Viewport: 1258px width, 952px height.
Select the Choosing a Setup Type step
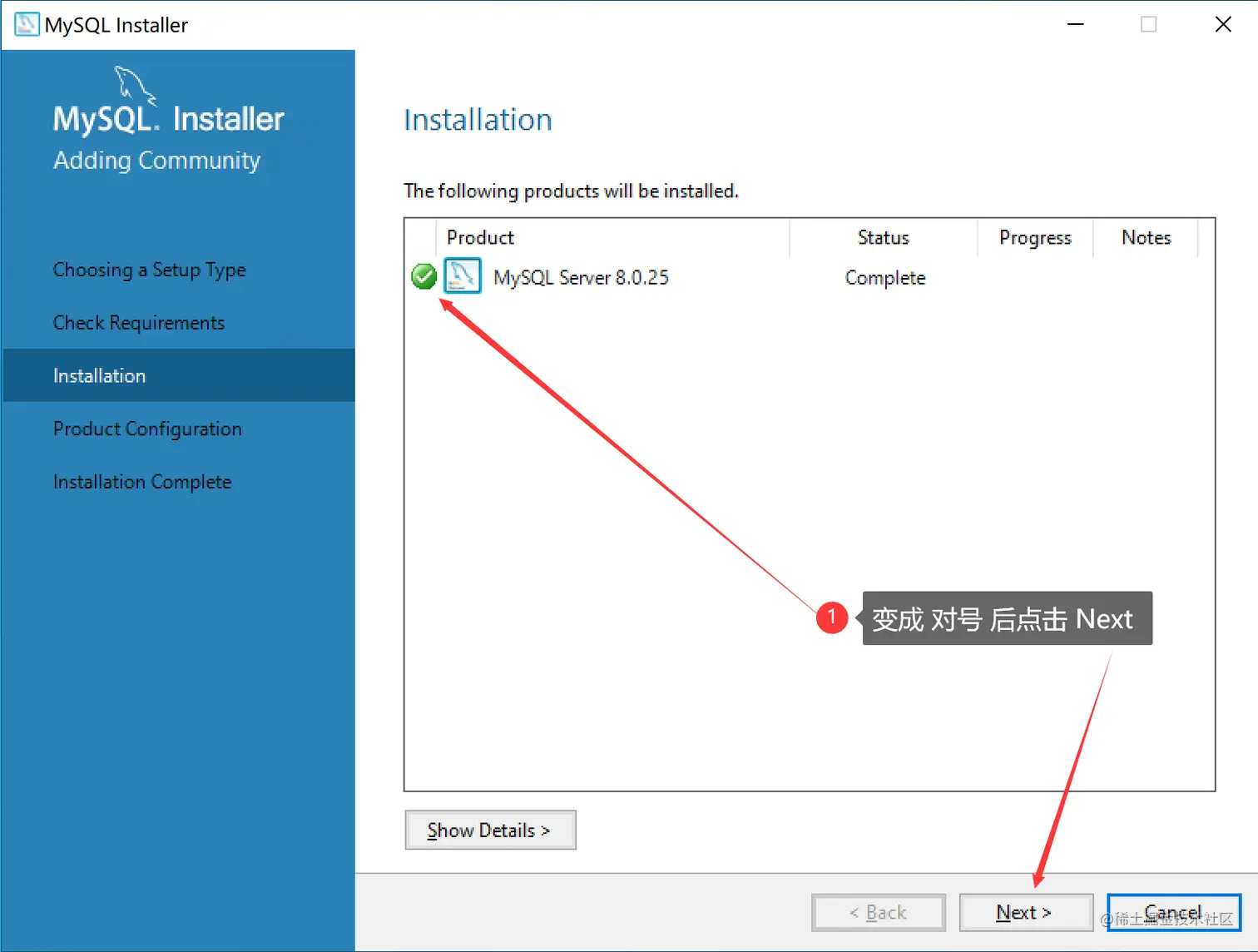[x=150, y=270]
